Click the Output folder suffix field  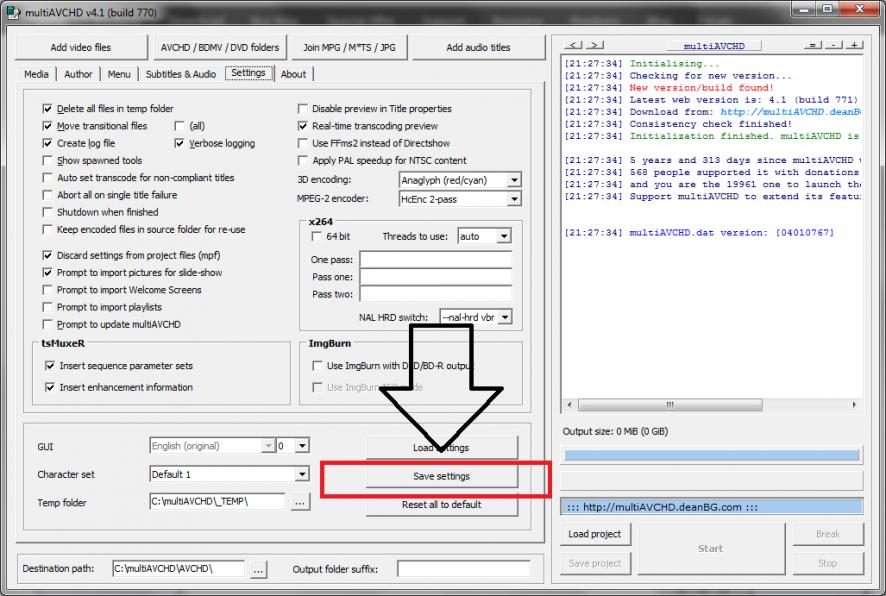click(464, 569)
